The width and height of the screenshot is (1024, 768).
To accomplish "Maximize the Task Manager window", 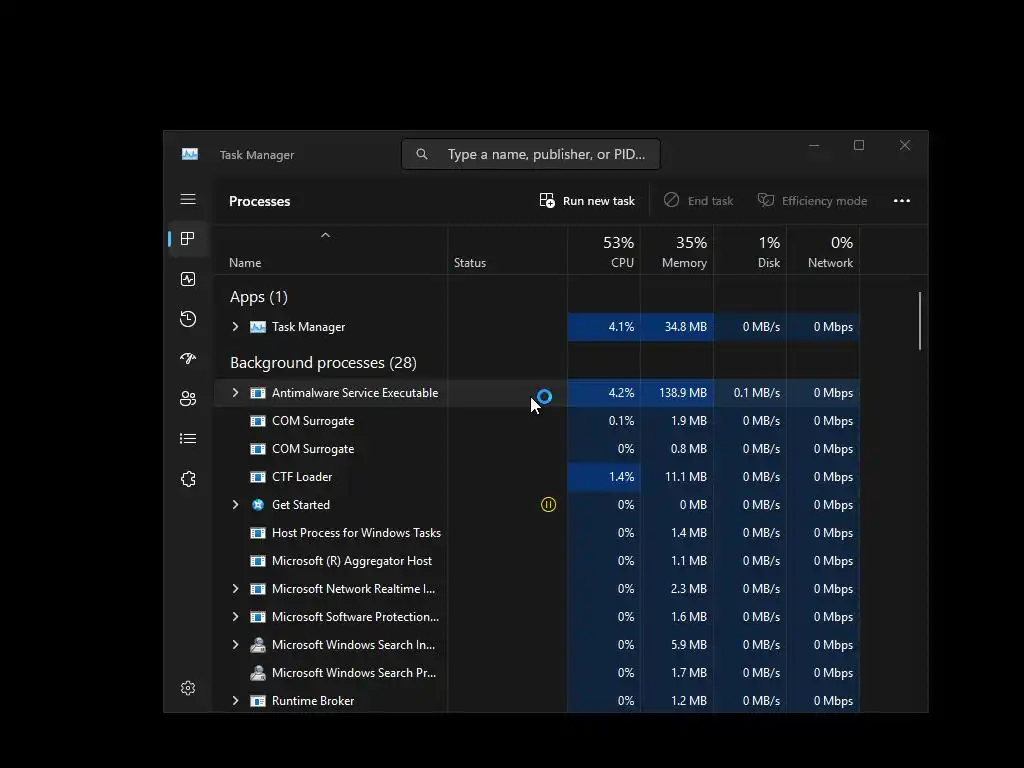I will click(859, 145).
